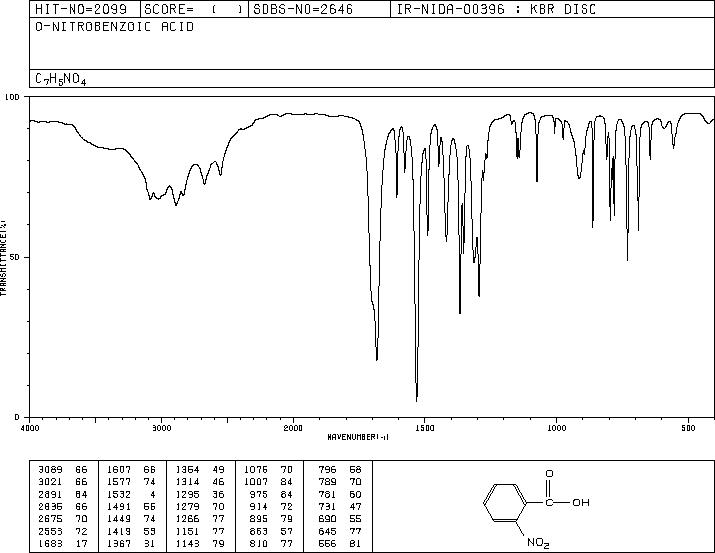Click the 1000 wavenumber axis tick label
The width and height of the screenshot is (715, 553).
coord(556,428)
